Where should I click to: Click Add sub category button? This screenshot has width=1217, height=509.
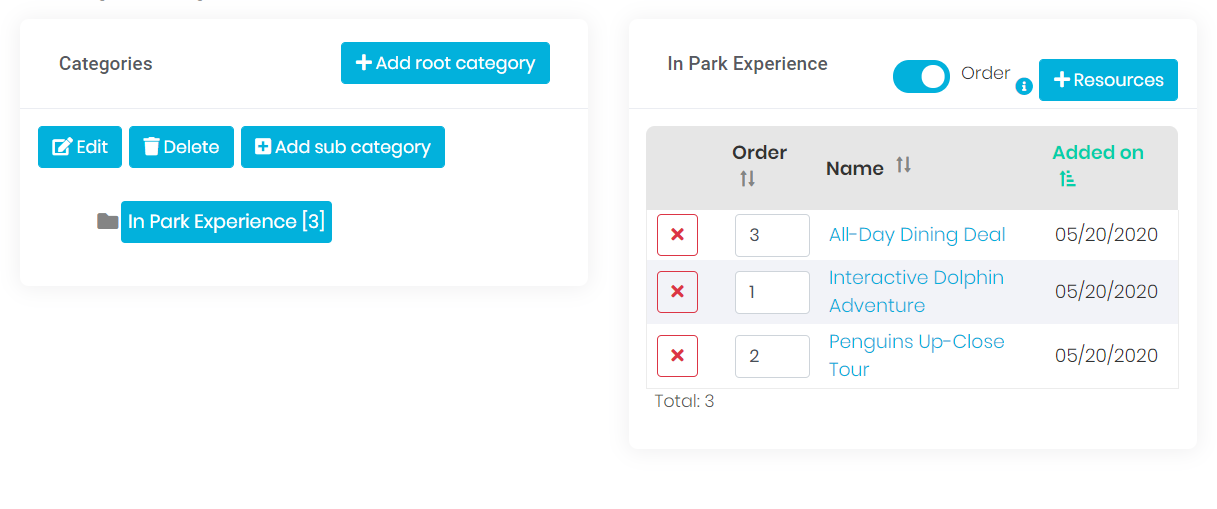pos(343,147)
